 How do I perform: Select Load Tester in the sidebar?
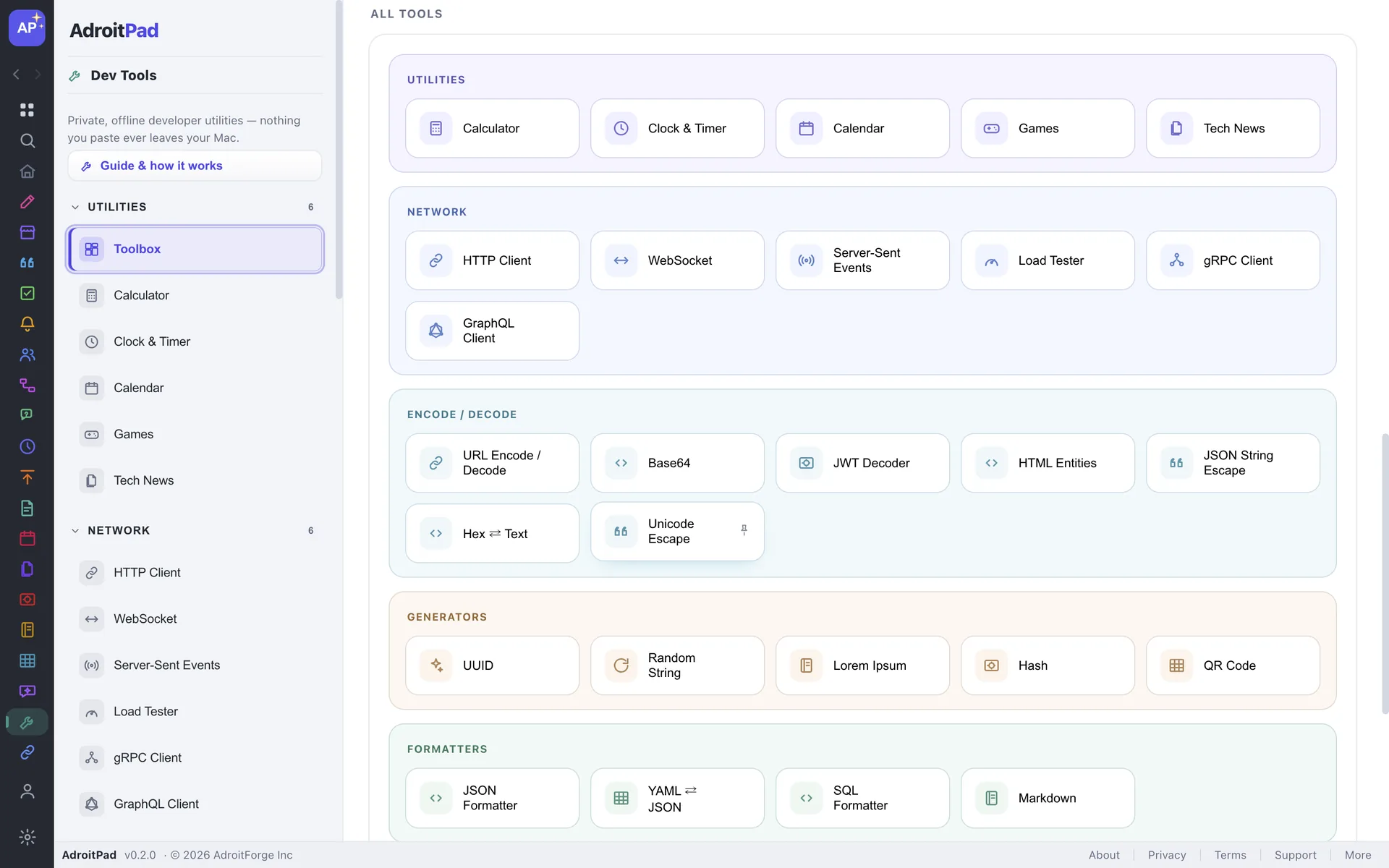coord(195,711)
